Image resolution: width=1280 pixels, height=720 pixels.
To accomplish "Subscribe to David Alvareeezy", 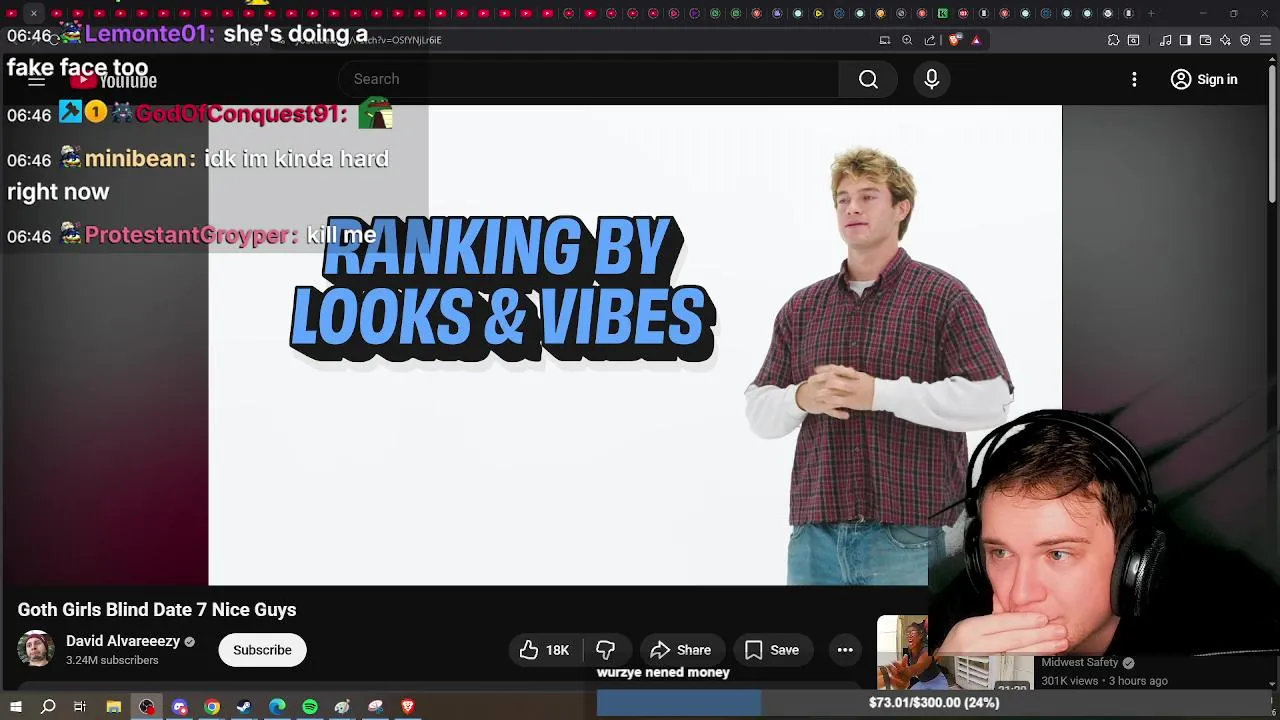I will point(262,650).
